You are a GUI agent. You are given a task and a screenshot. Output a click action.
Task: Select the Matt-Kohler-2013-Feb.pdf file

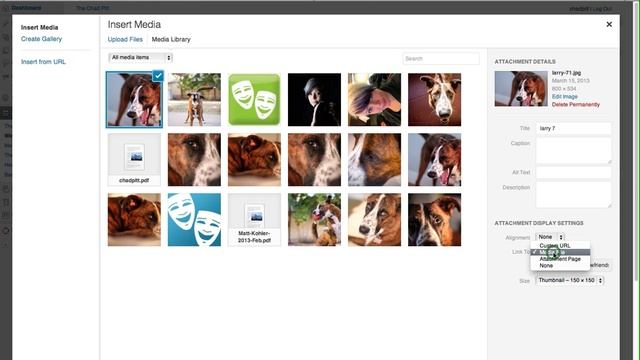tap(254, 220)
